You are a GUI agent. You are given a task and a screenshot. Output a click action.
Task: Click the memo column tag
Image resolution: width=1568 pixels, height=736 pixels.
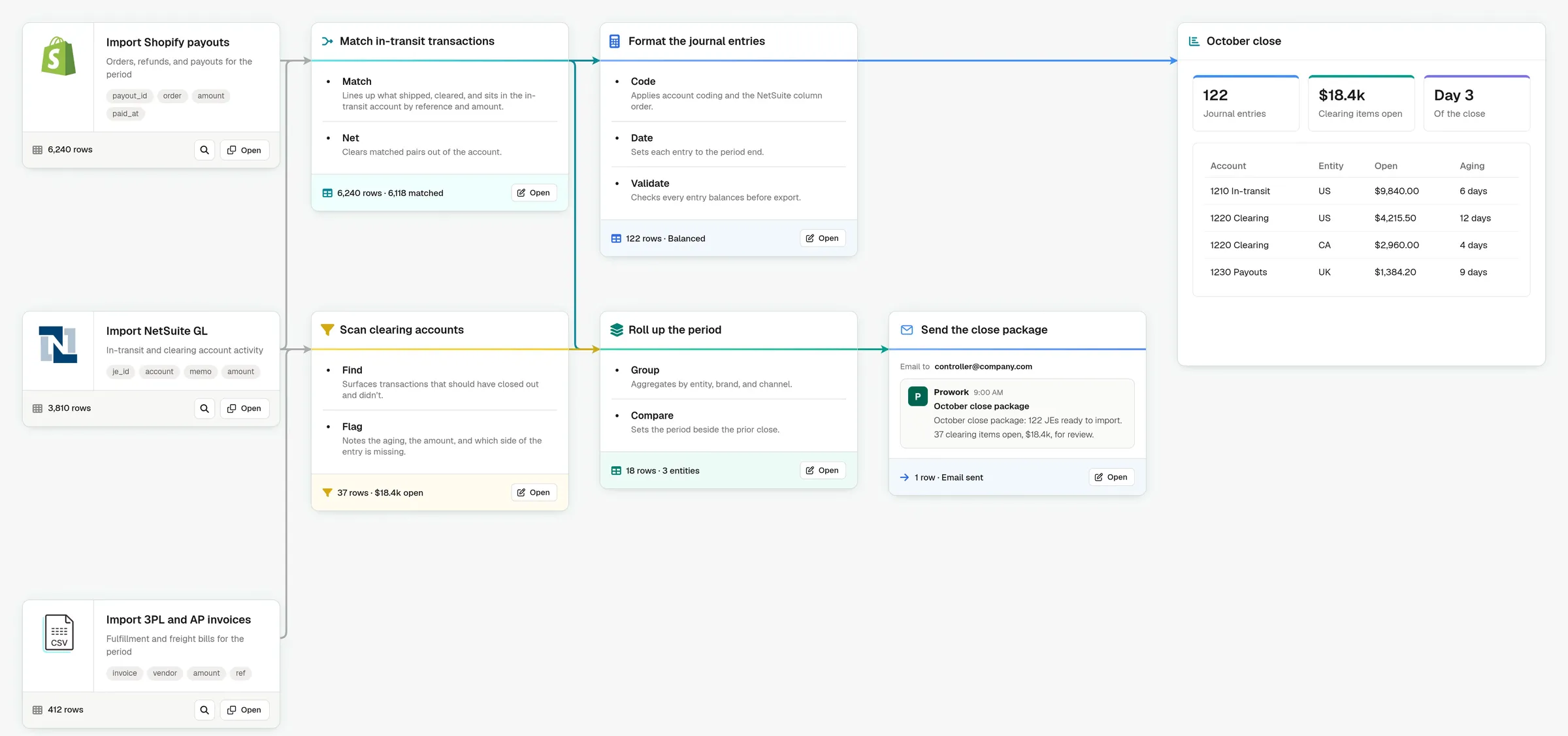pyautogui.click(x=201, y=372)
